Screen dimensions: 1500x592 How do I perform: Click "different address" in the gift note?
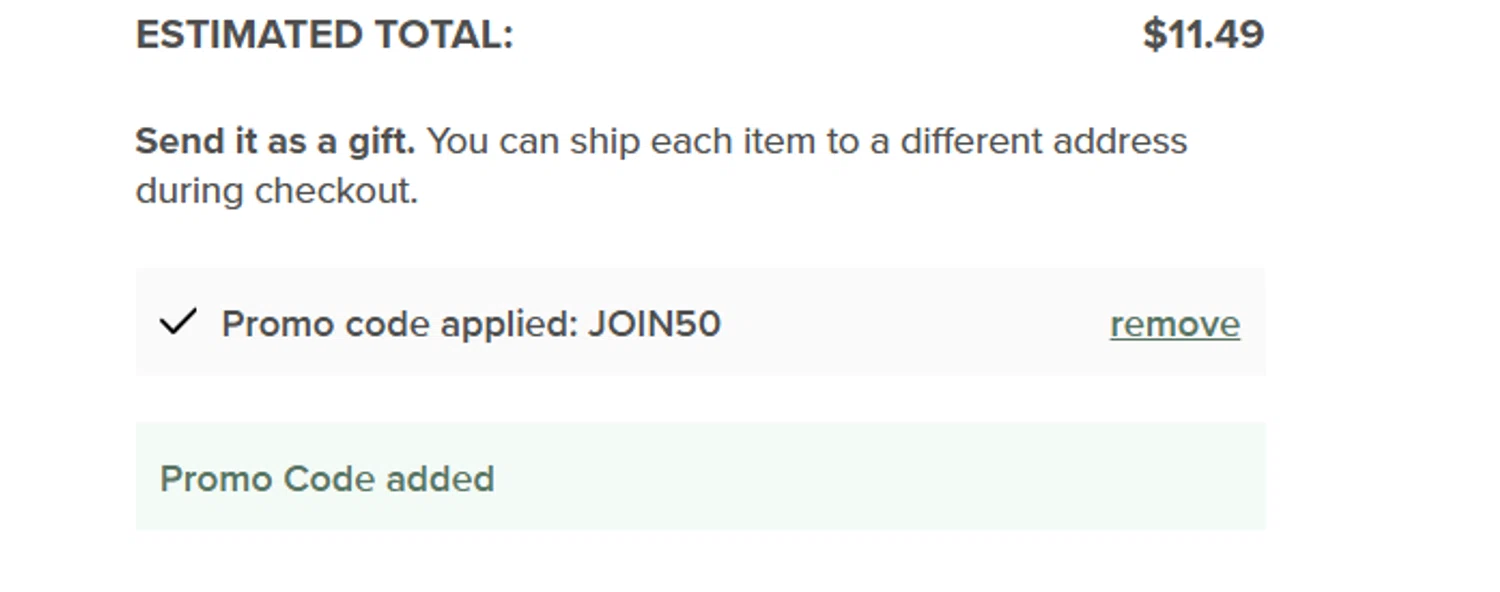coord(1043,141)
